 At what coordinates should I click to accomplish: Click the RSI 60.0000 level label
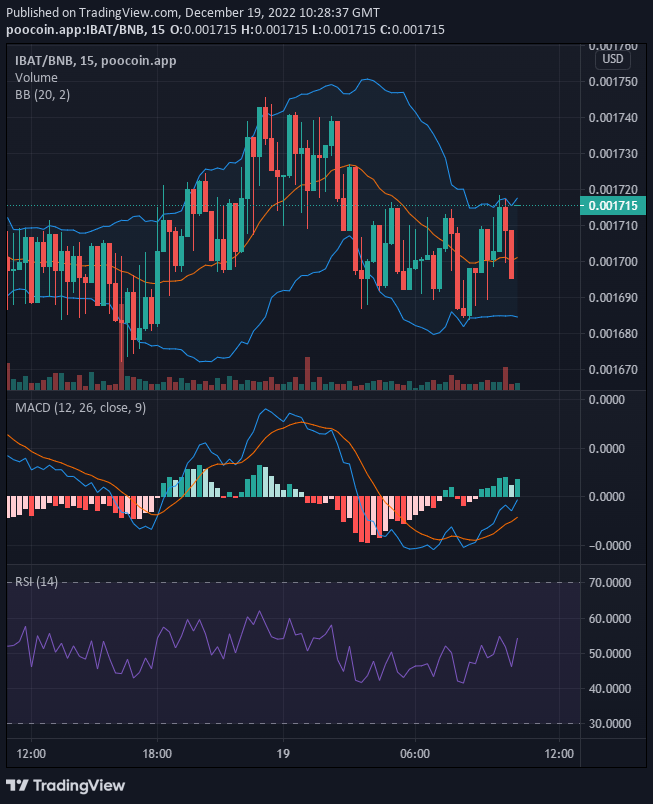[610, 618]
